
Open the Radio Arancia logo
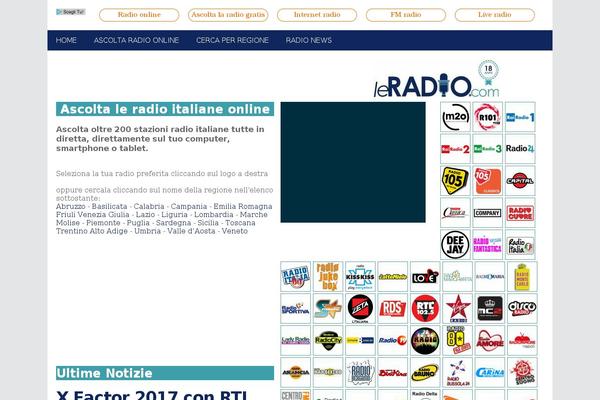pyautogui.click(x=295, y=372)
